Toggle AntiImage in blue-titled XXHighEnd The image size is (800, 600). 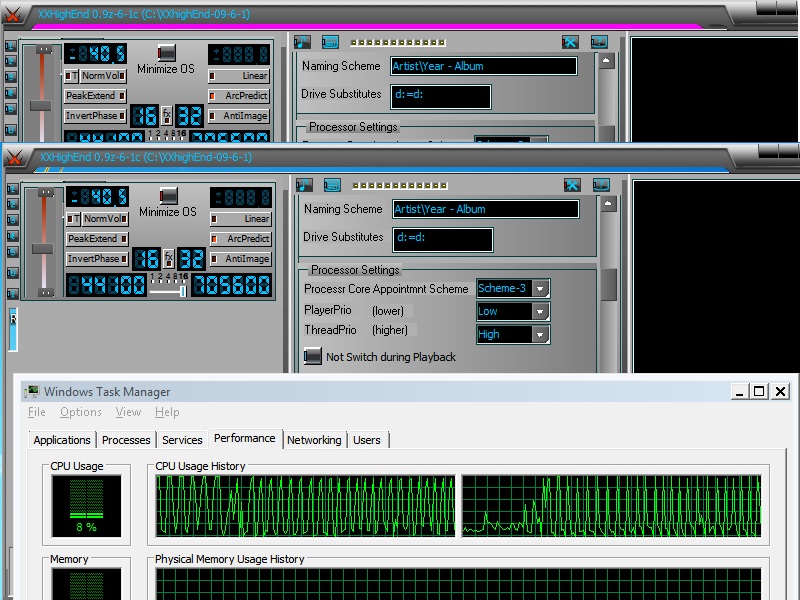point(241,259)
